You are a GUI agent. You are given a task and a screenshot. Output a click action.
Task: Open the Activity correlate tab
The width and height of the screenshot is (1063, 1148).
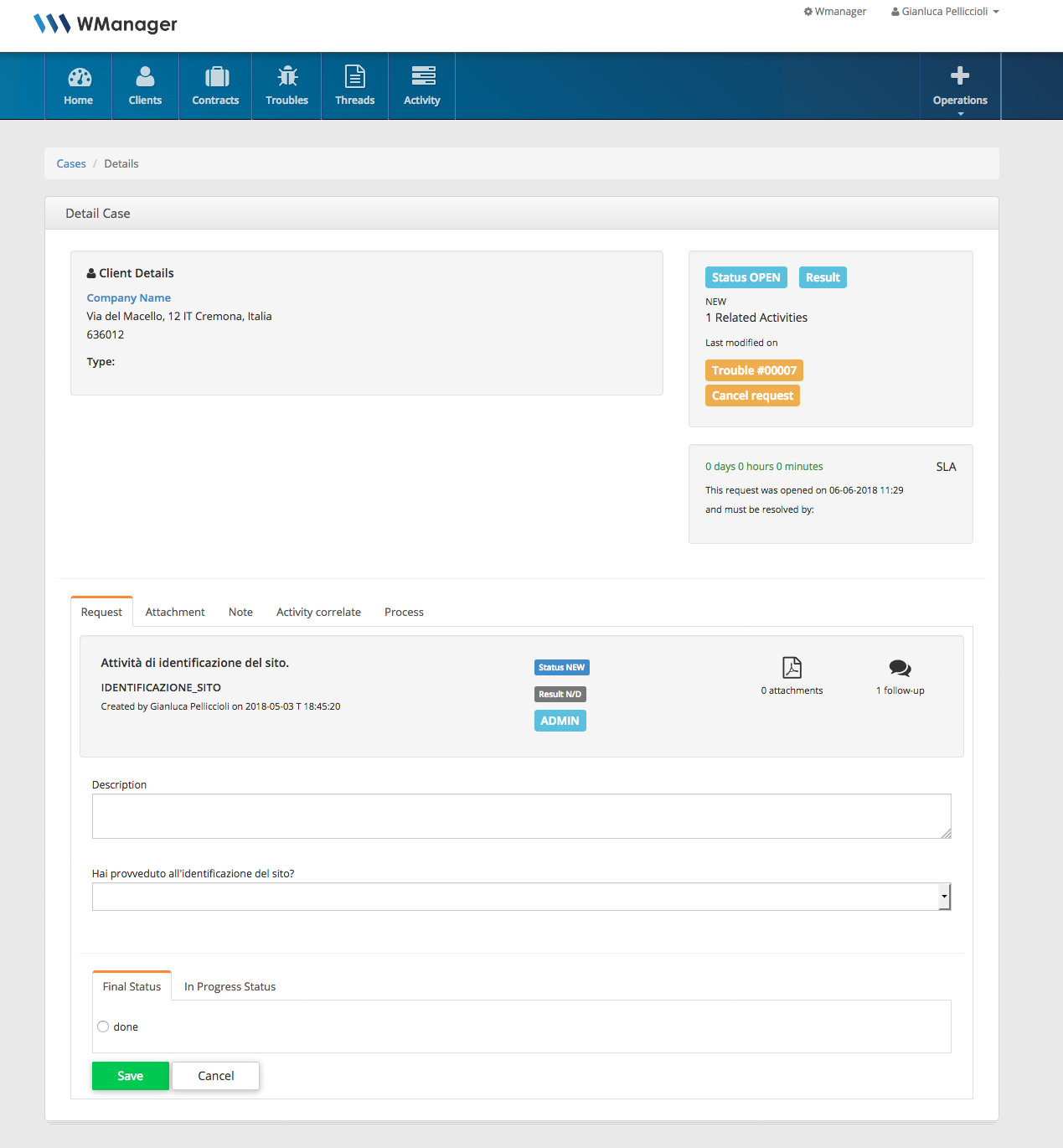(x=318, y=613)
